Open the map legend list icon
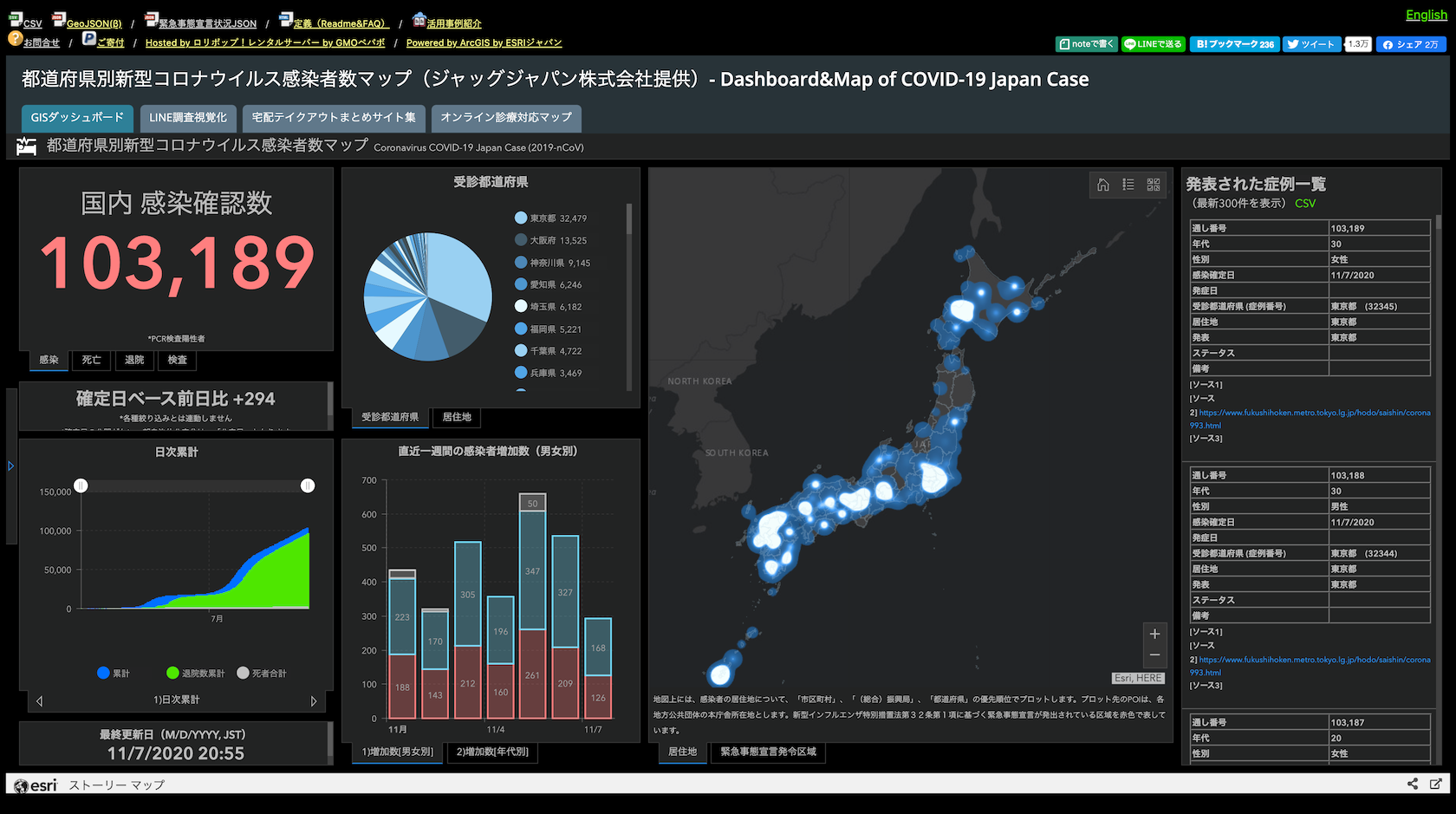The width and height of the screenshot is (1456, 814). tap(1128, 185)
